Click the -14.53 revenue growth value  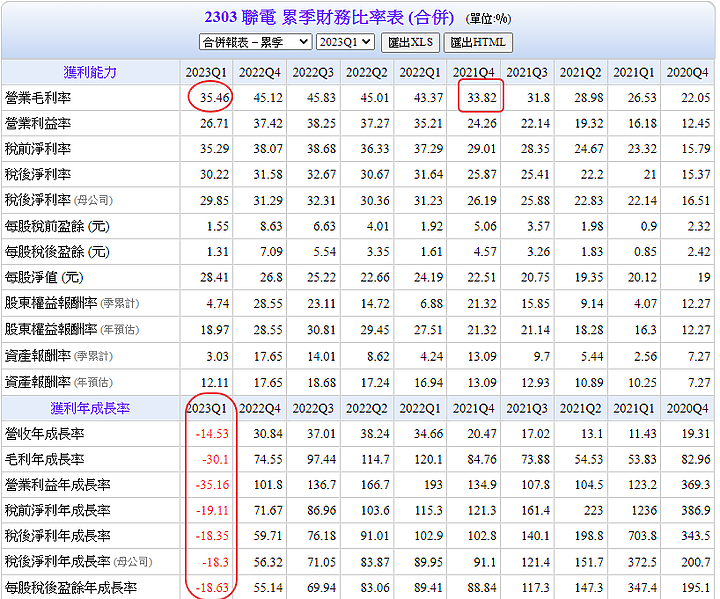coord(212,434)
